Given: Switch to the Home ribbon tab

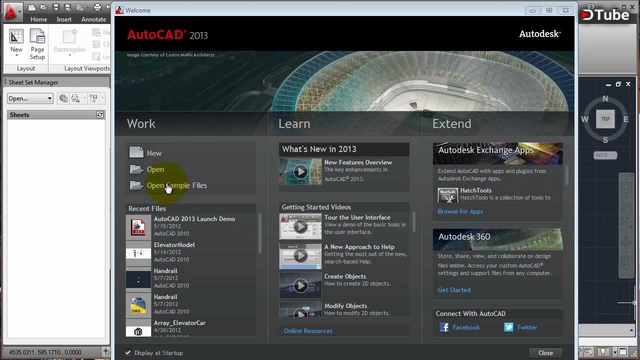Looking at the screenshot, I should click(38, 19).
